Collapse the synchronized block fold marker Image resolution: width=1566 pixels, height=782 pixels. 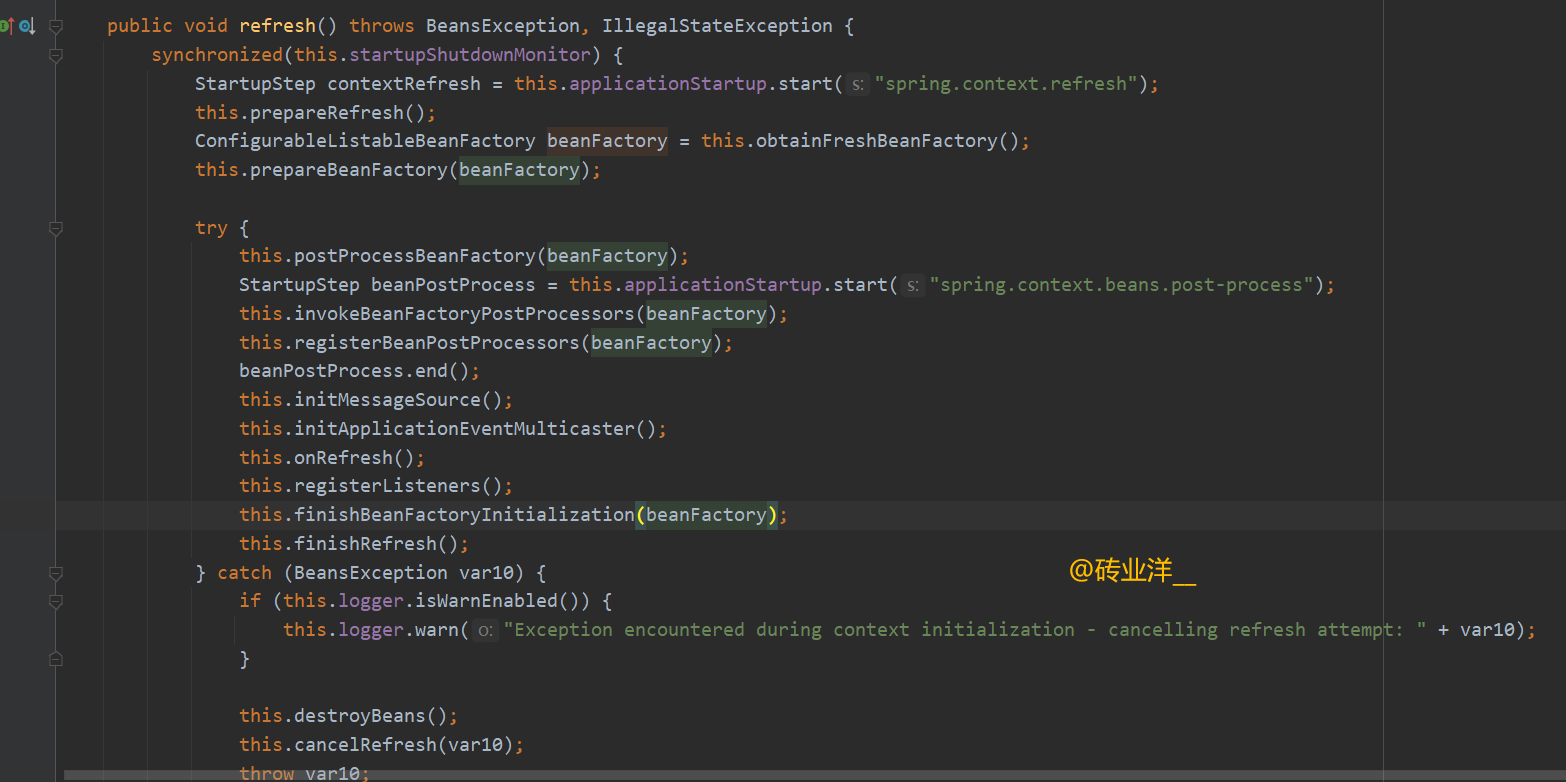[x=56, y=55]
